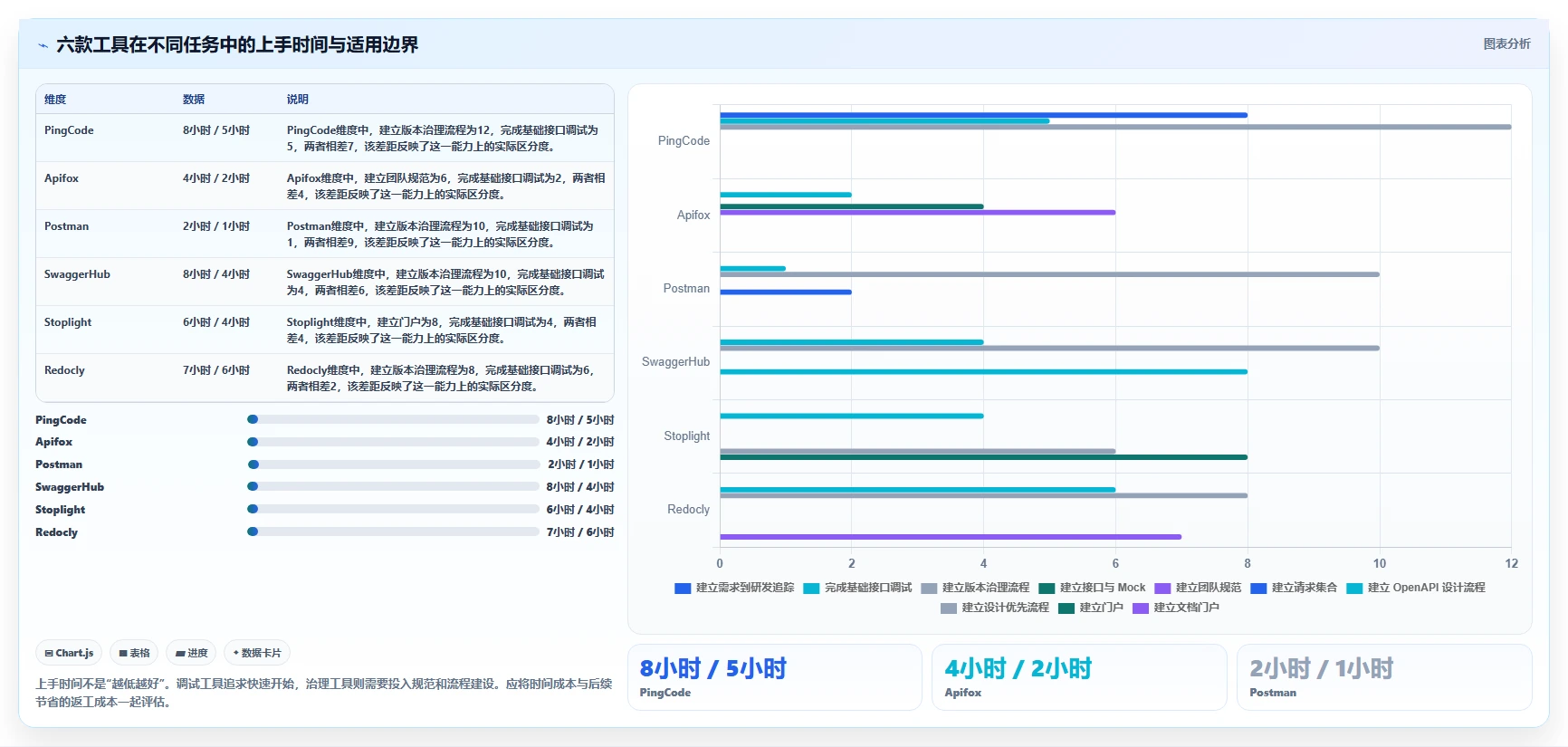Click the x-axis tick label 6
Viewport: 1568px width, 747px height.
pyautogui.click(x=1115, y=563)
